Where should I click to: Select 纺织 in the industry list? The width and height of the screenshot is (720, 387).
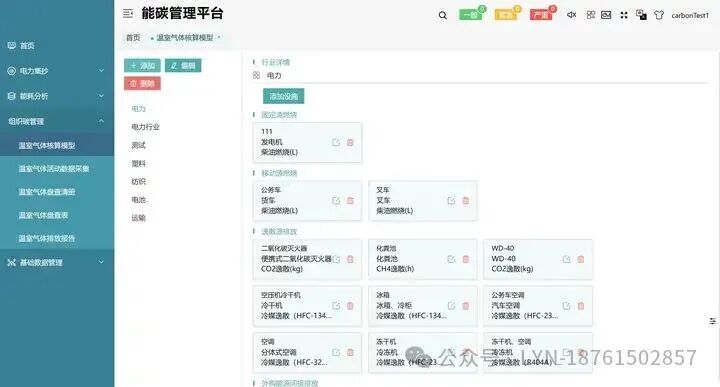(x=139, y=181)
